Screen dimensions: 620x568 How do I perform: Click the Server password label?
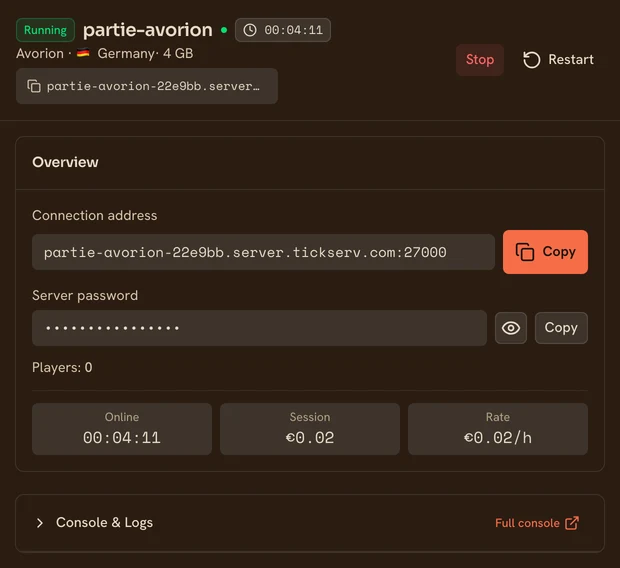click(x=85, y=295)
